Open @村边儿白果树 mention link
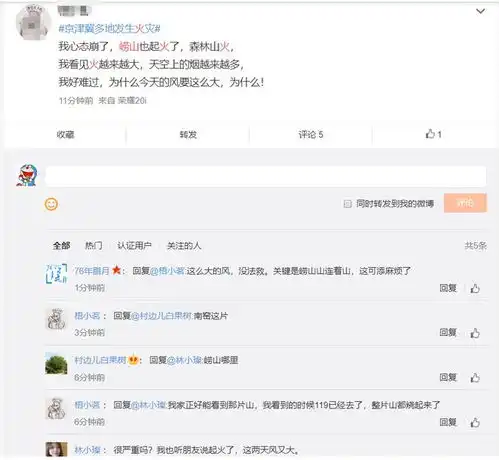Screen dimensions: 499x460 coord(162,316)
